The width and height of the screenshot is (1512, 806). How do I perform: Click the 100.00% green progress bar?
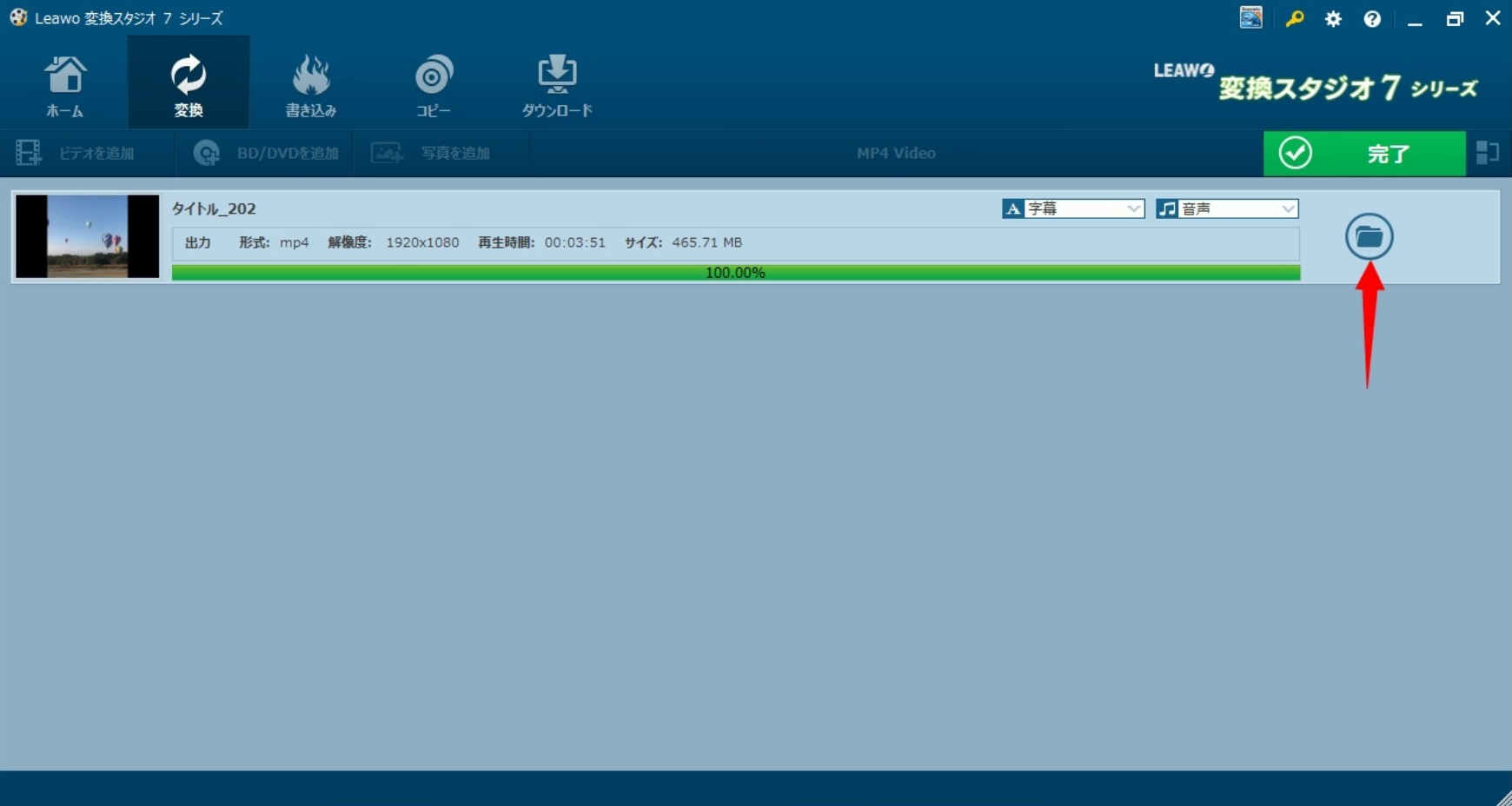tap(735, 273)
